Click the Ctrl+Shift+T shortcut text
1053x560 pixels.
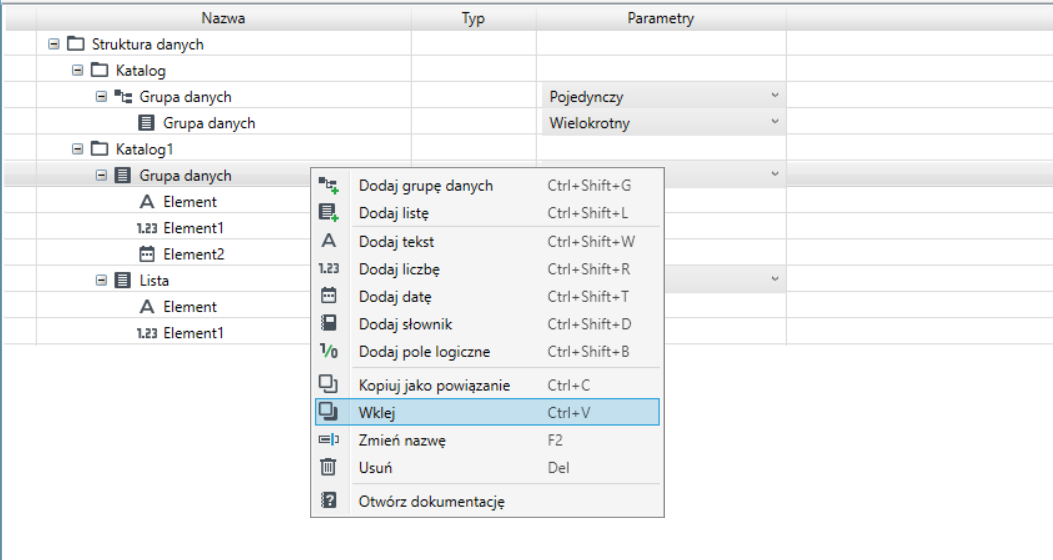click(588, 296)
